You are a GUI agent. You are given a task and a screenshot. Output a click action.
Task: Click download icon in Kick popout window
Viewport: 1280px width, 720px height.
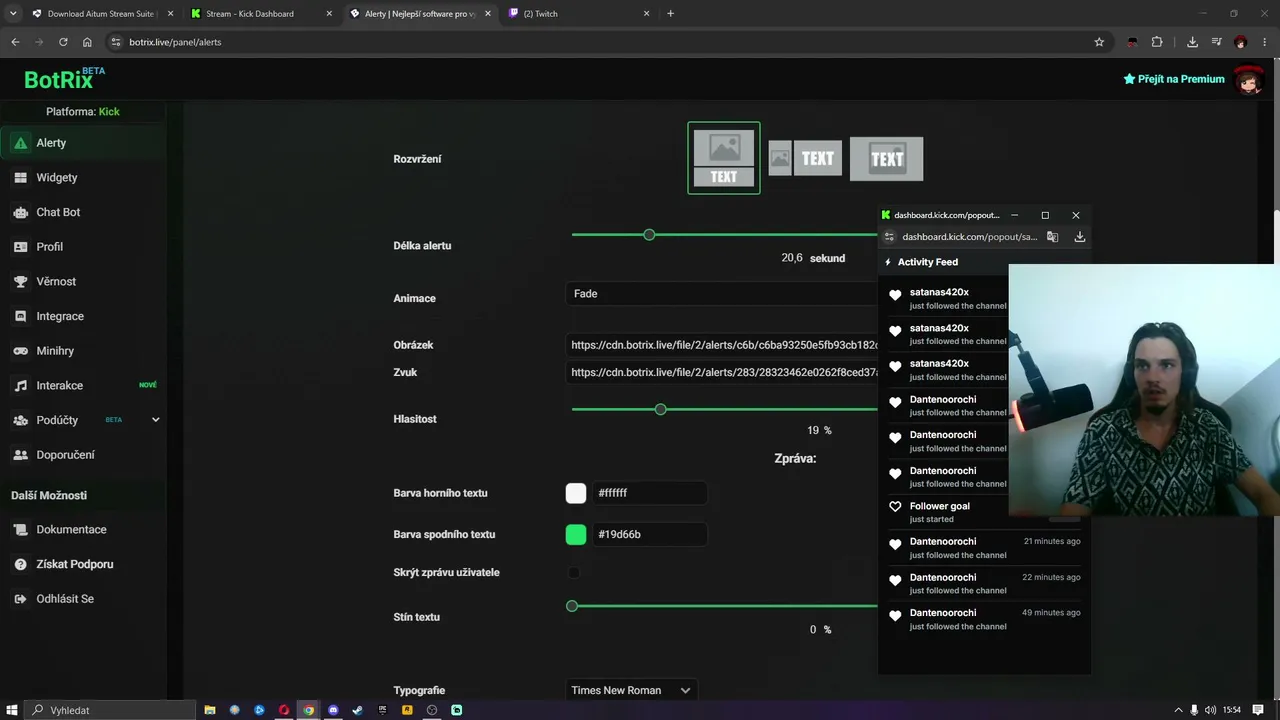[1079, 237]
